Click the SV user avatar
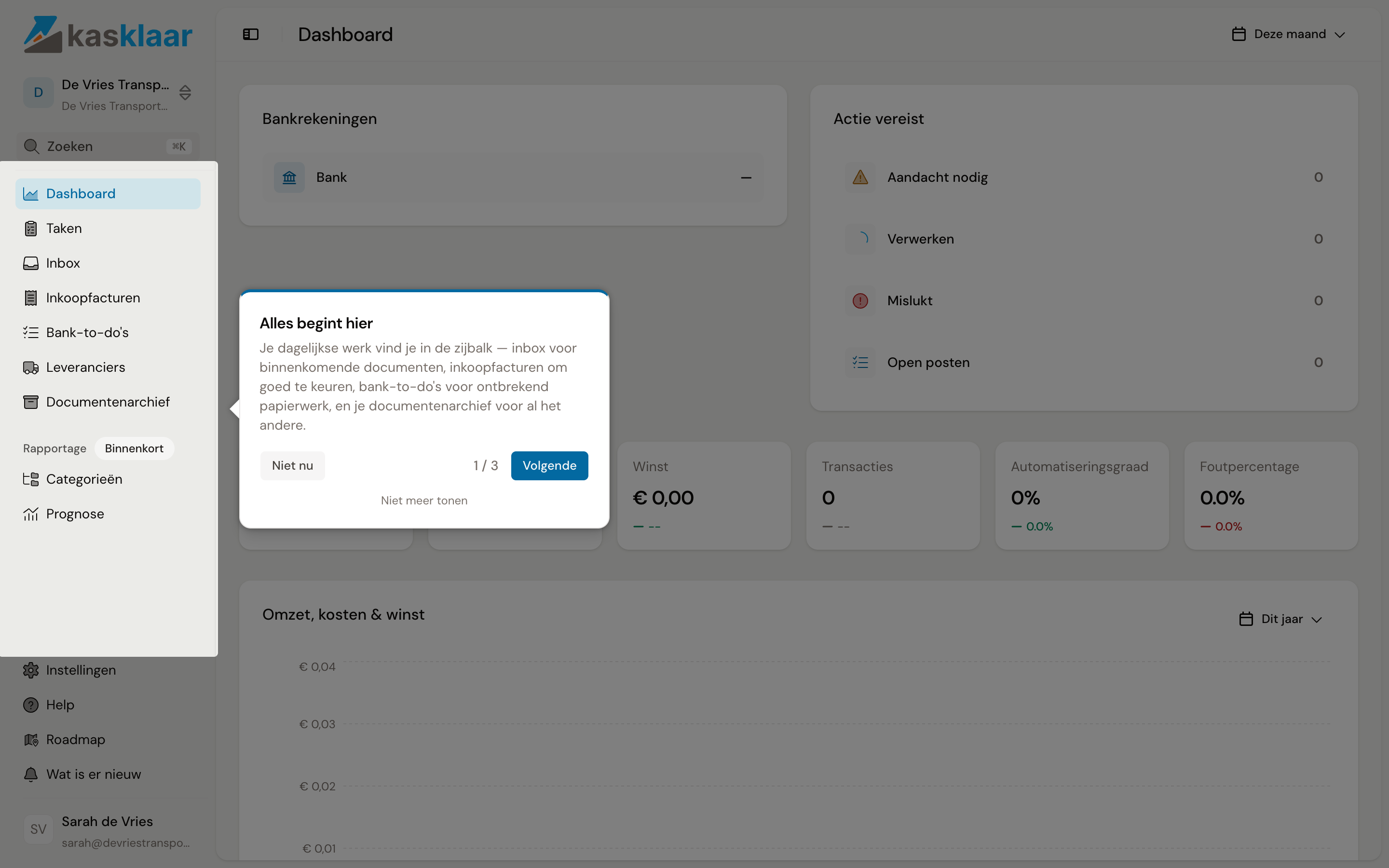Viewport: 1389px width, 868px height. [x=39, y=829]
